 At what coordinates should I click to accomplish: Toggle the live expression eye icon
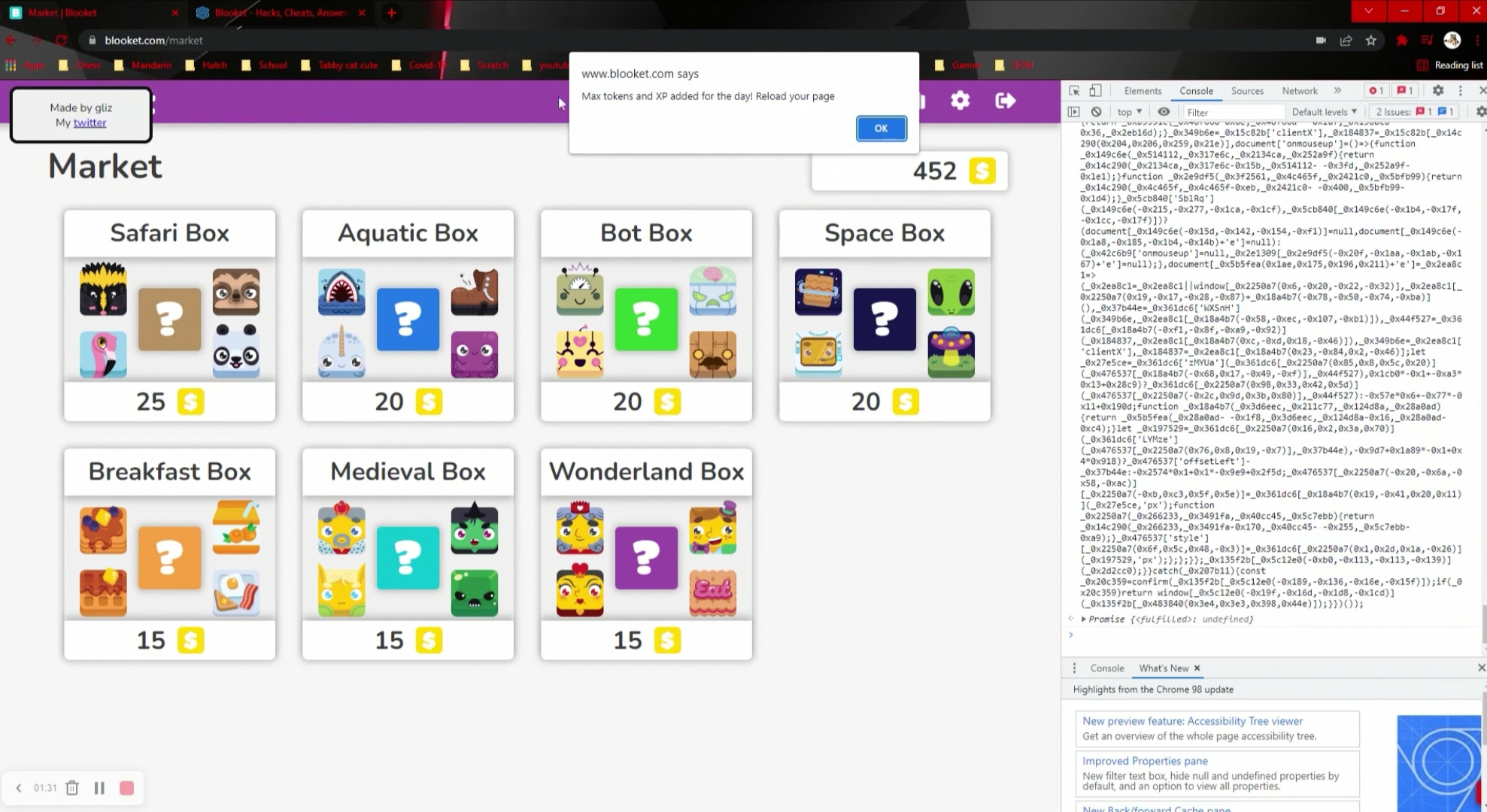click(x=1164, y=111)
